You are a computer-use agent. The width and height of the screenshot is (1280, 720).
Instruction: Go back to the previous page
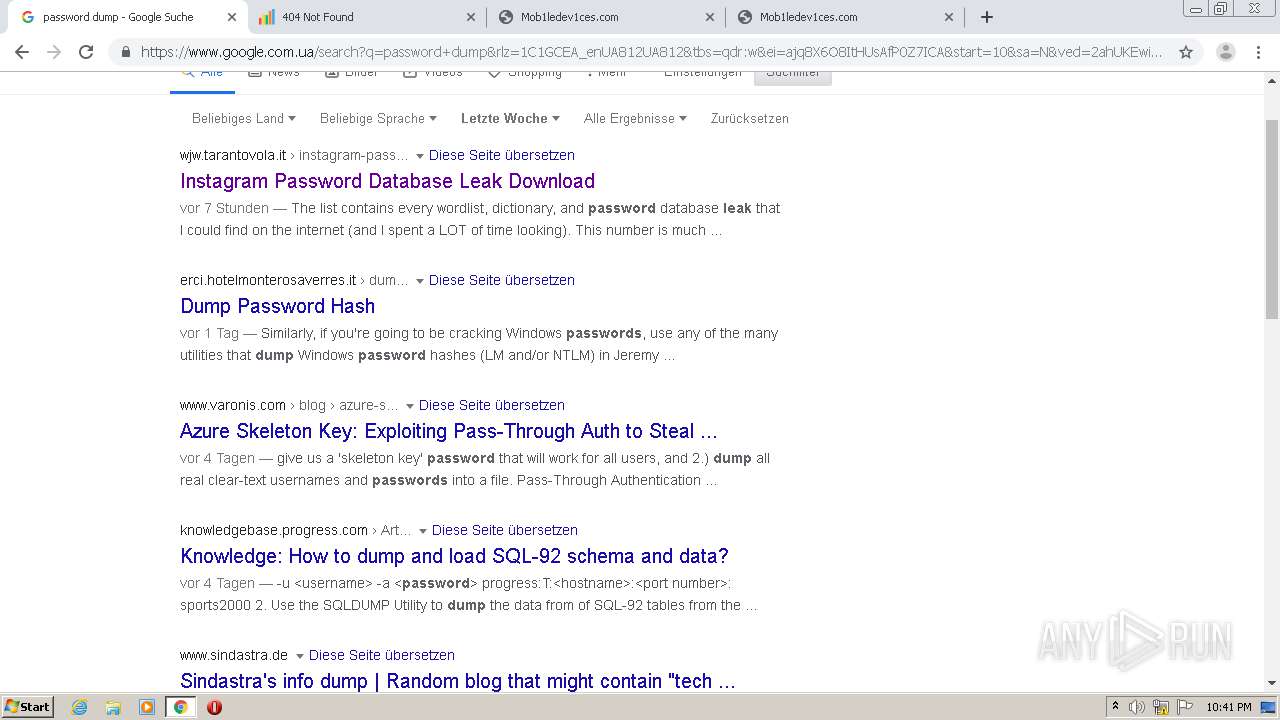click(x=22, y=52)
